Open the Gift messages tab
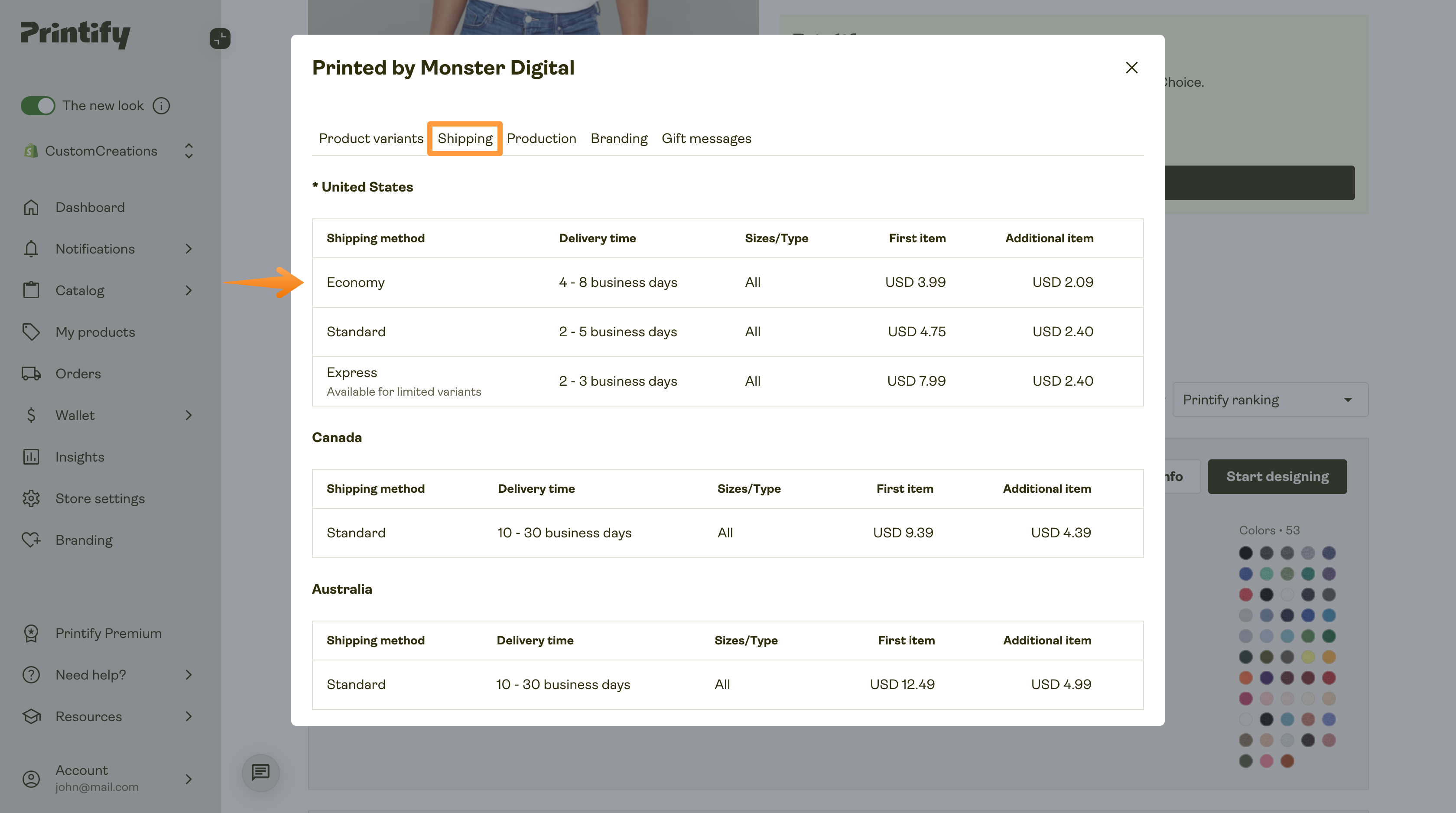The image size is (1456, 813). point(706,139)
